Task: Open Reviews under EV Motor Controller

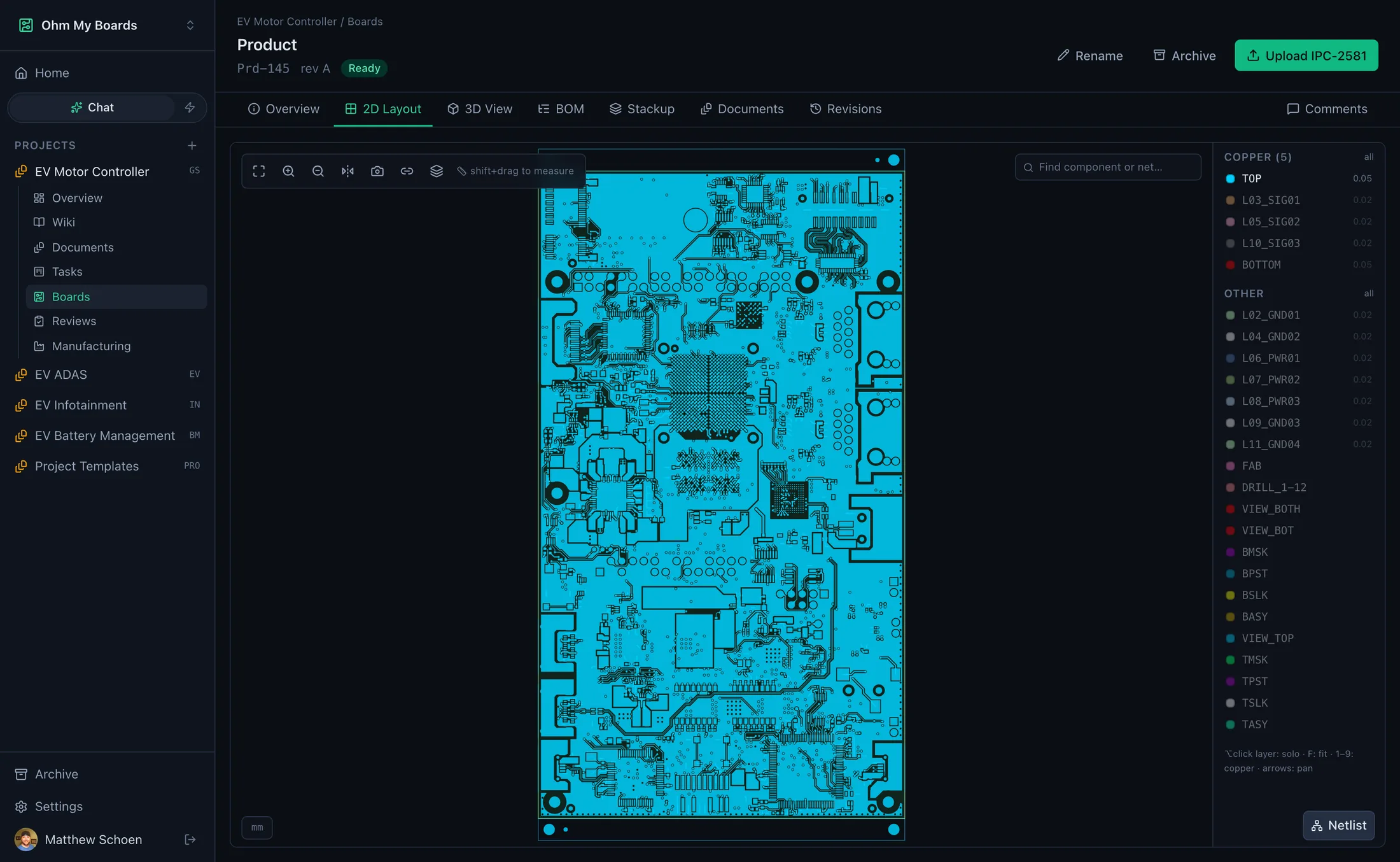Action: pos(116,321)
